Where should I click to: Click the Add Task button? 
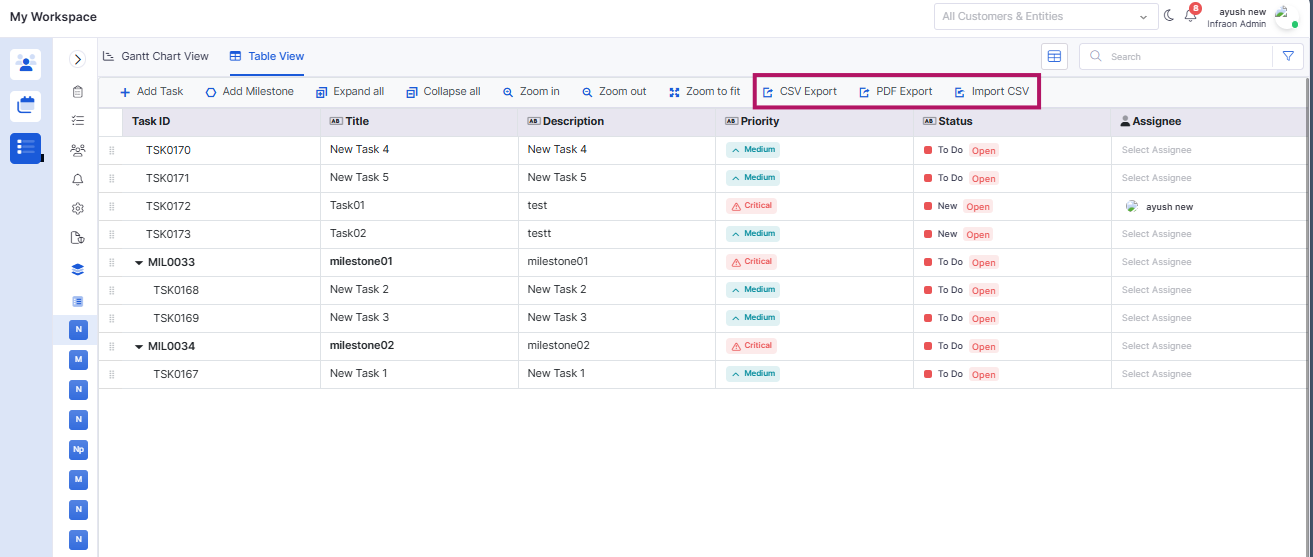point(151,92)
